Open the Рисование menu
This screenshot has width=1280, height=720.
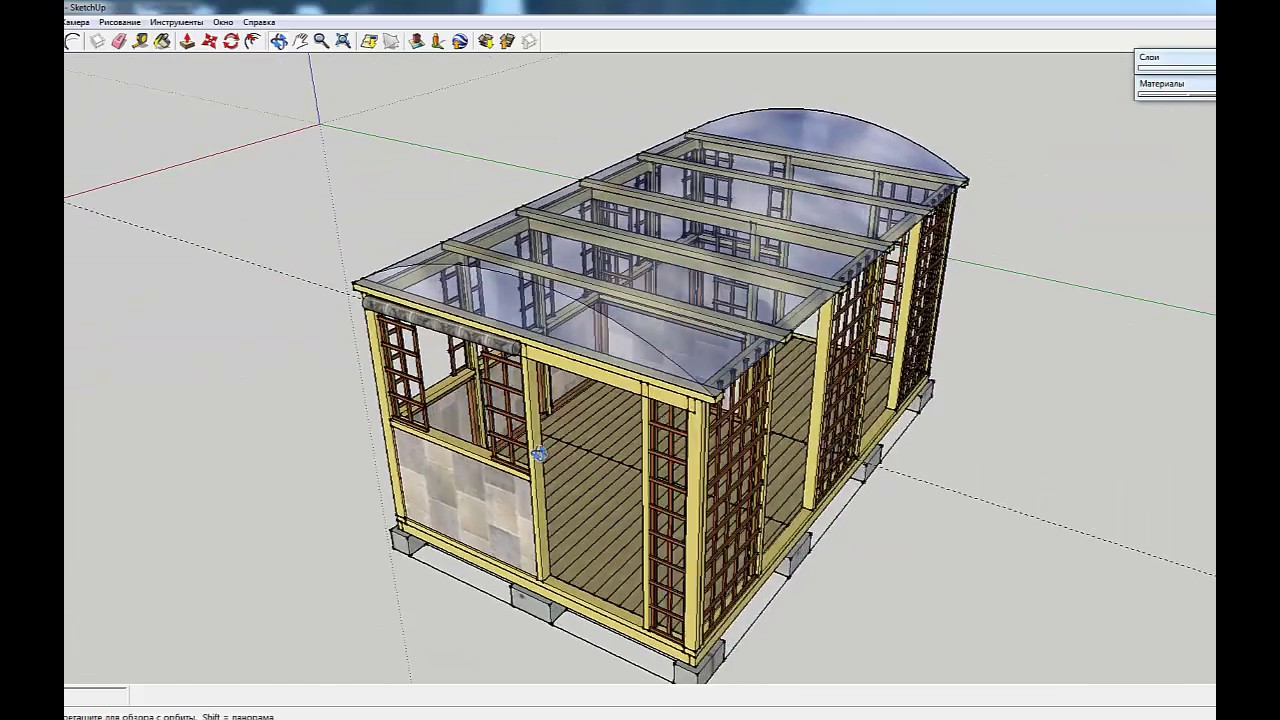(x=120, y=22)
